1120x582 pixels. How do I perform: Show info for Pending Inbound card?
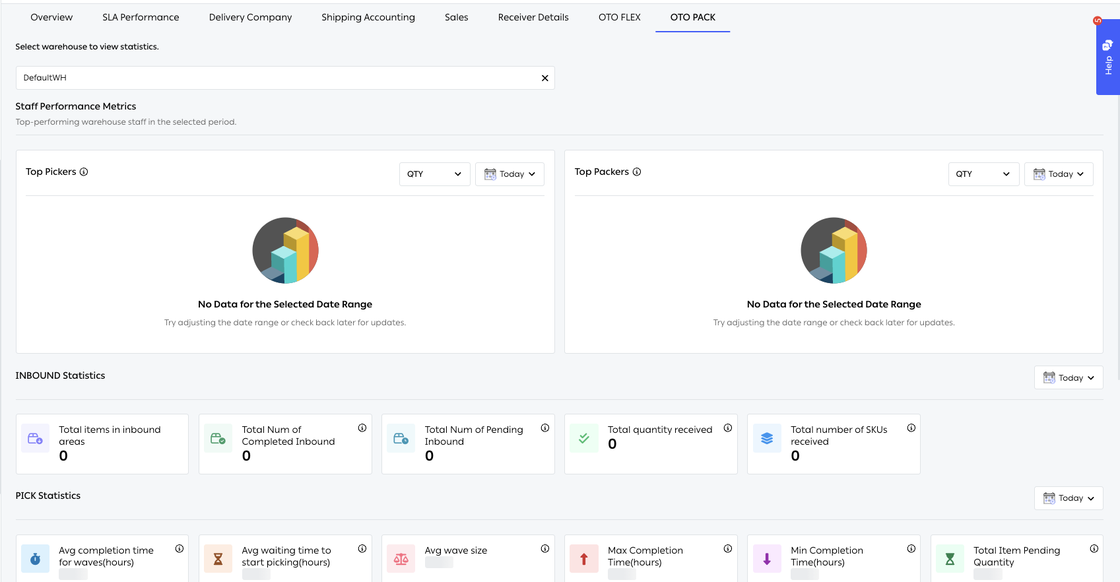(x=545, y=428)
